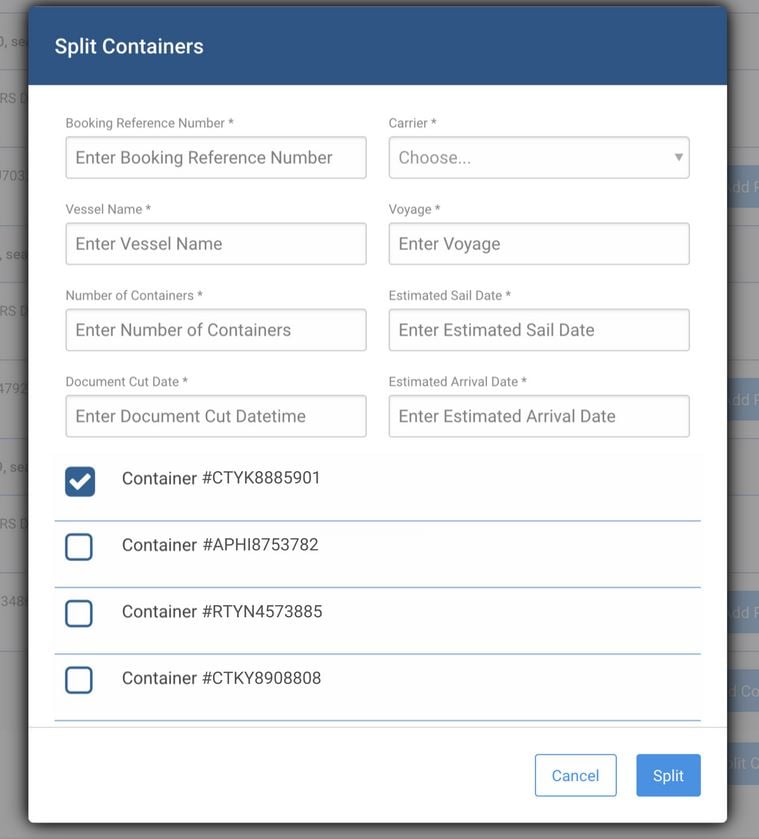Click the Container #CTKY8908808 row label
The width and height of the screenshot is (759, 839).
(x=222, y=678)
